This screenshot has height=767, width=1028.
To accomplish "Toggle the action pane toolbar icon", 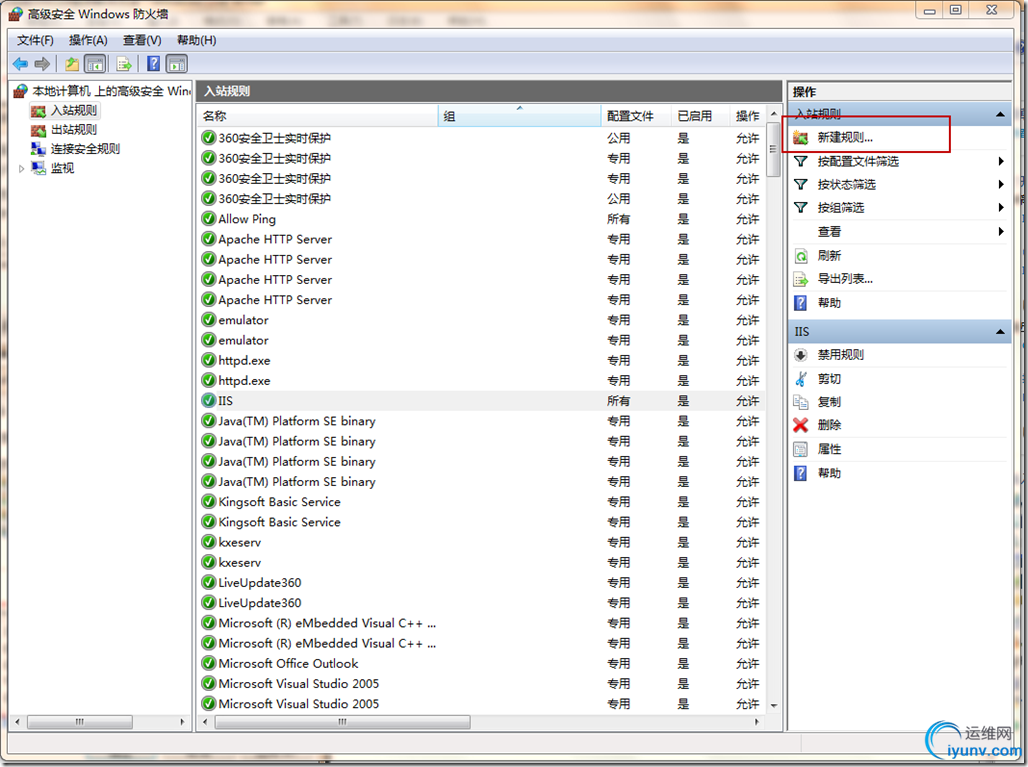I will click(177, 64).
